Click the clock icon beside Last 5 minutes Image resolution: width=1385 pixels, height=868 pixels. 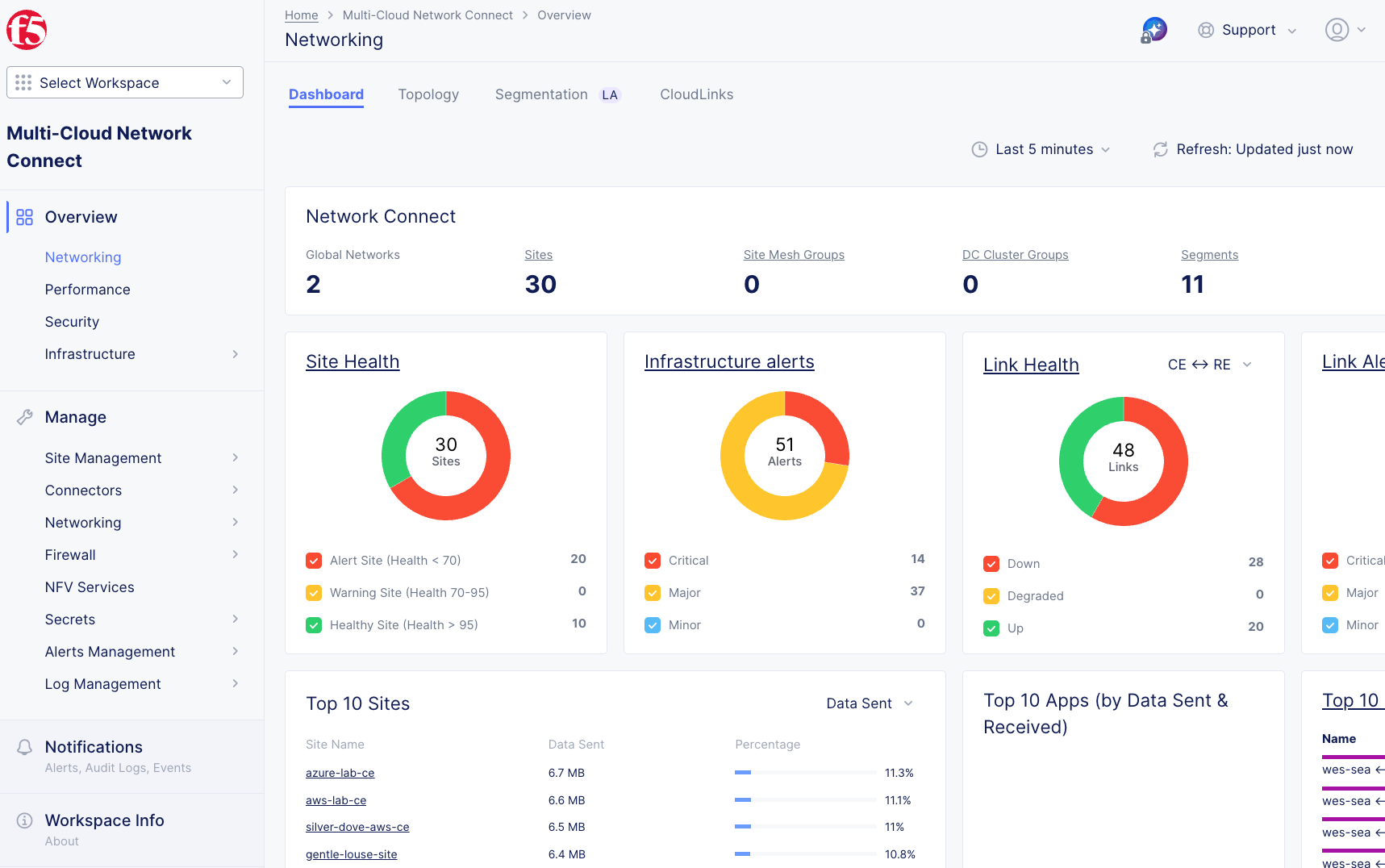click(979, 149)
